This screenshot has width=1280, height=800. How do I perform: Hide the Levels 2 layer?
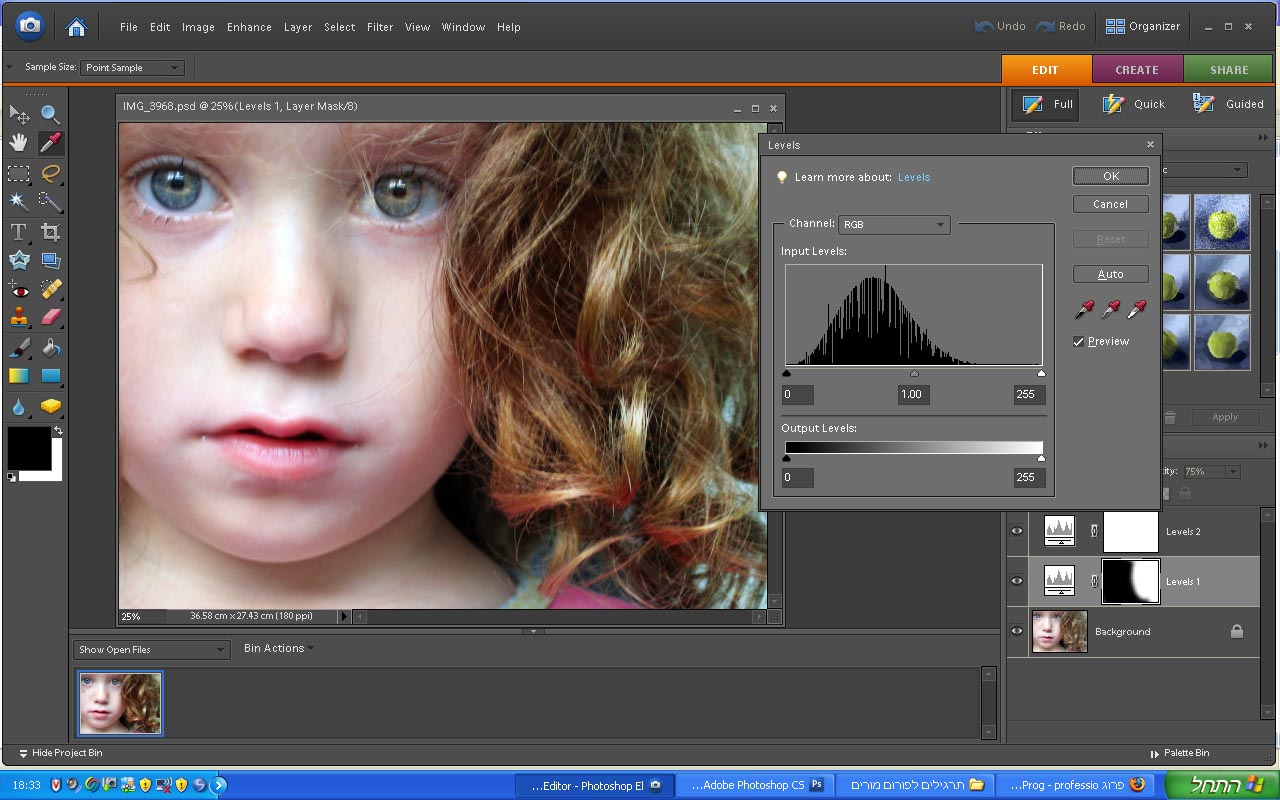coord(1017,531)
